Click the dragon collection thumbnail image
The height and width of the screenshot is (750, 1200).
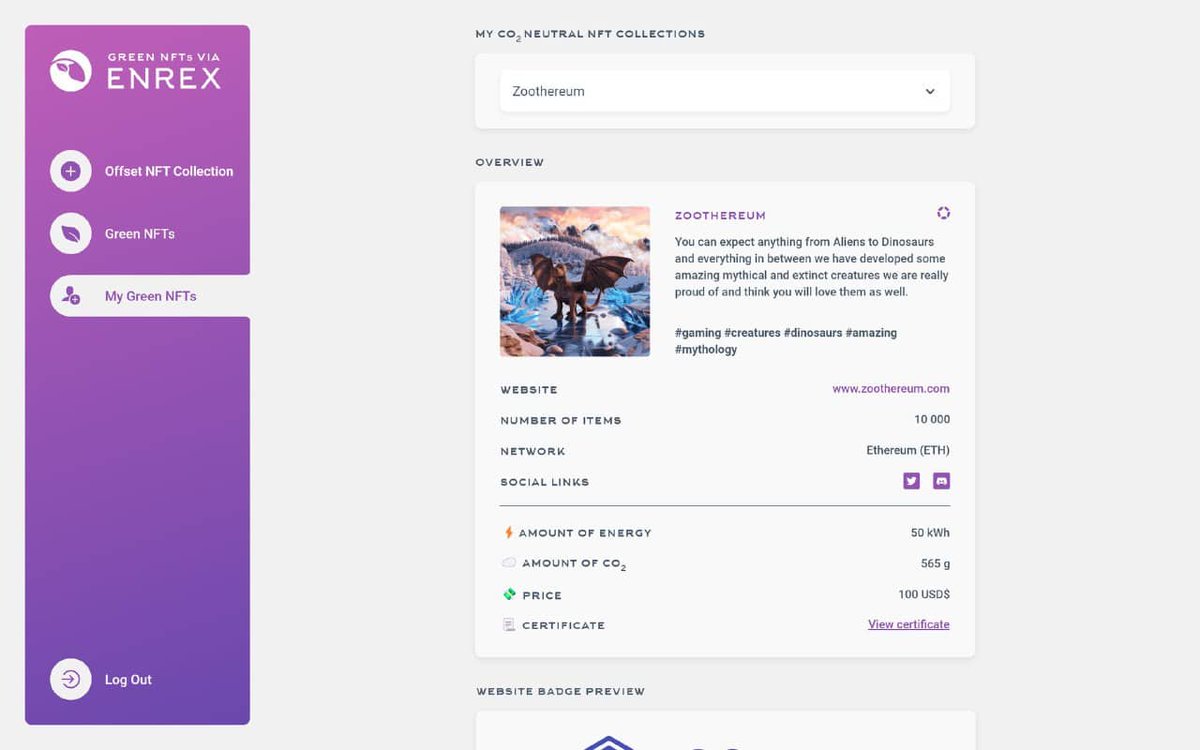pyautogui.click(x=575, y=281)
